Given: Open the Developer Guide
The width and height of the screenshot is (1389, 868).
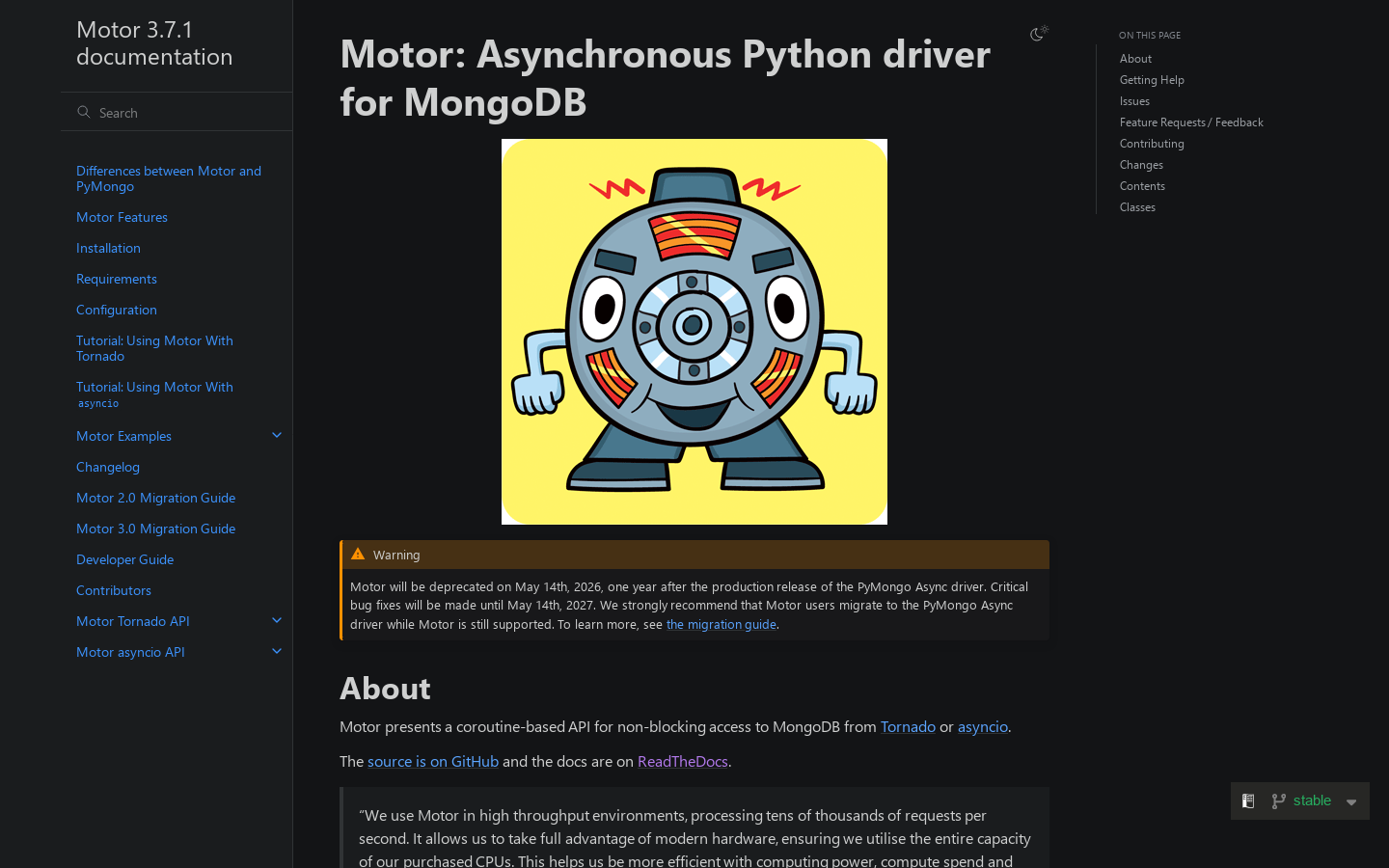Looking at the screenshot, I should point(124,559).
